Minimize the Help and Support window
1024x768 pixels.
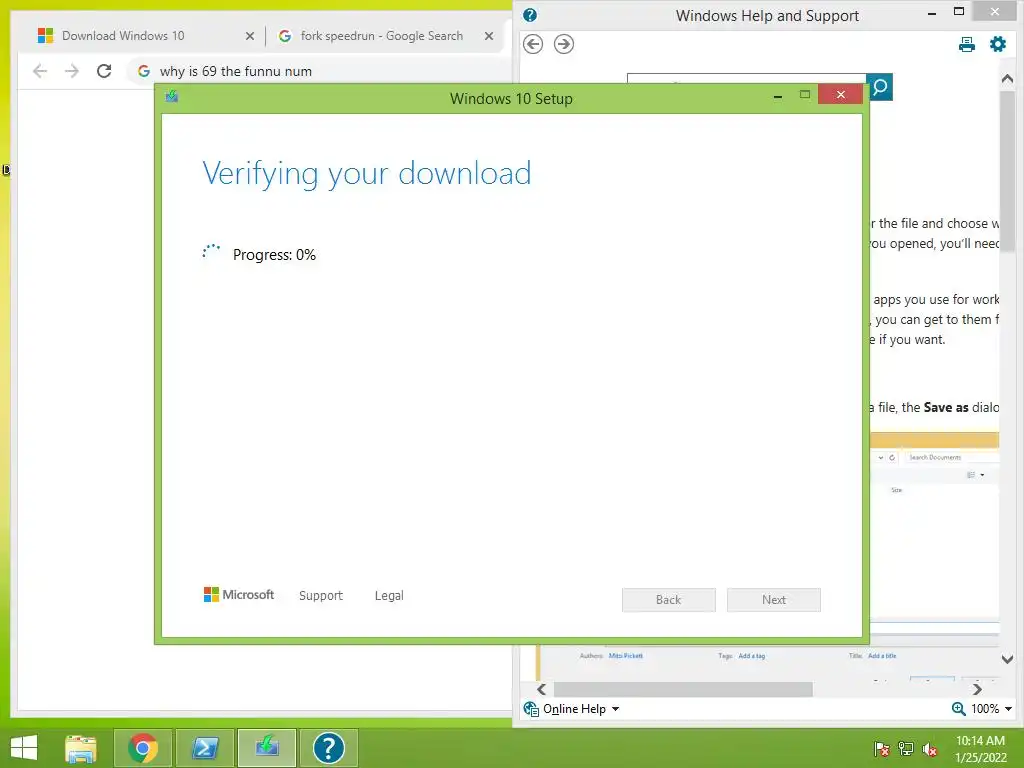pyautogui.click(x=932, y=13)
